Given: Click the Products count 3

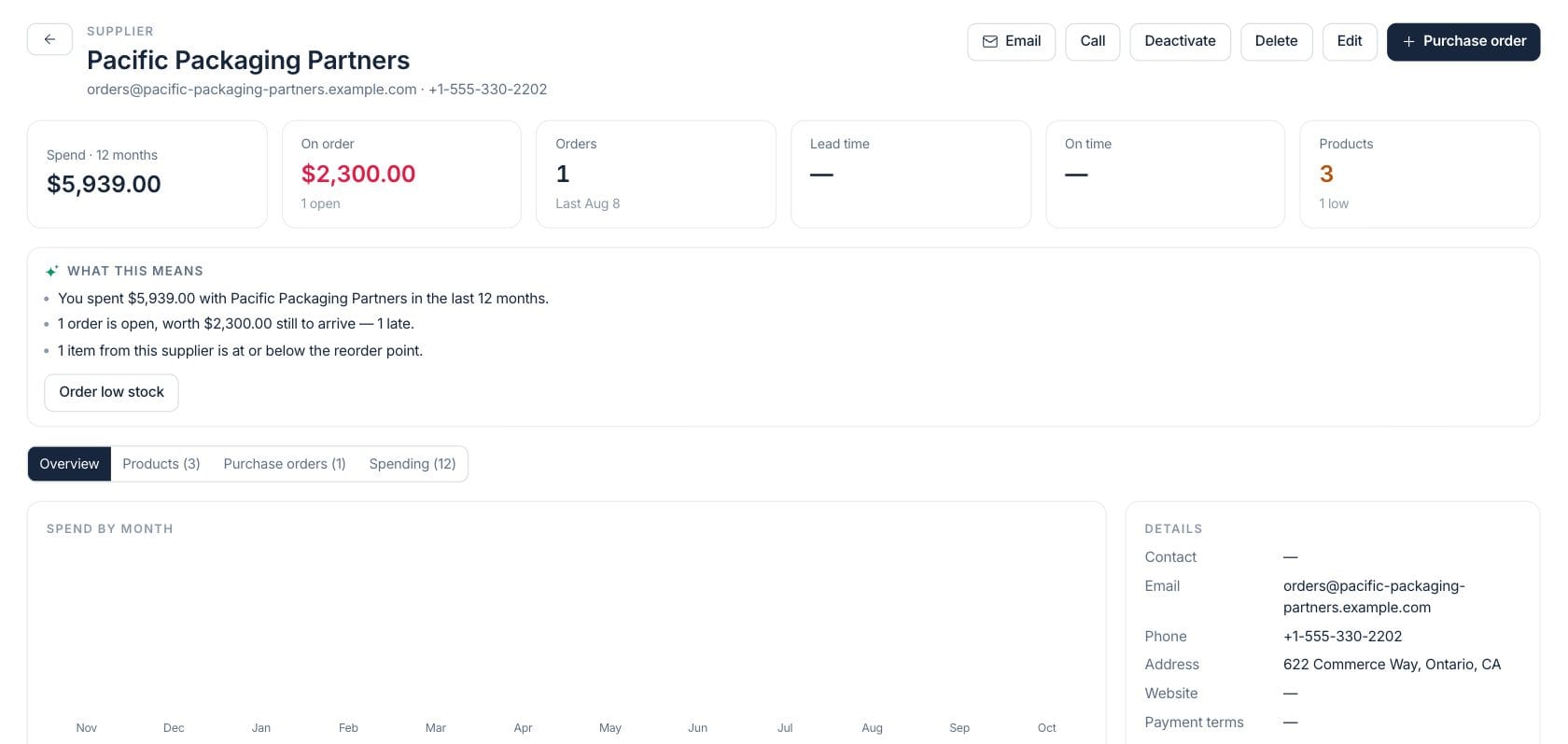Looking at the screenshot, I should (x=1326, y=174).
